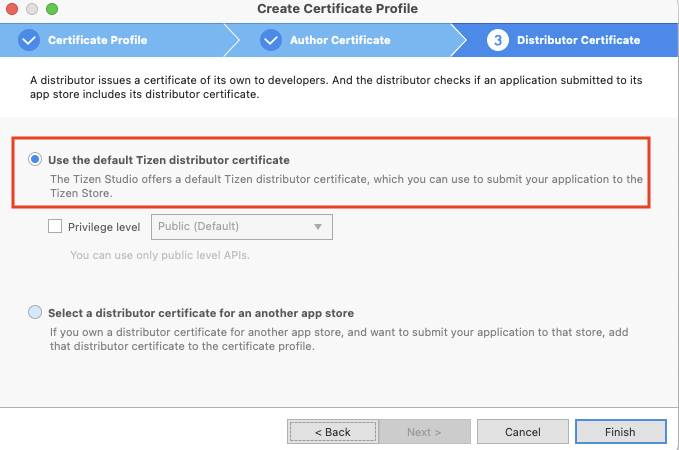This screenshot has width=679, height=450.
Task: Close the window with red button
Action: point(12,9)
